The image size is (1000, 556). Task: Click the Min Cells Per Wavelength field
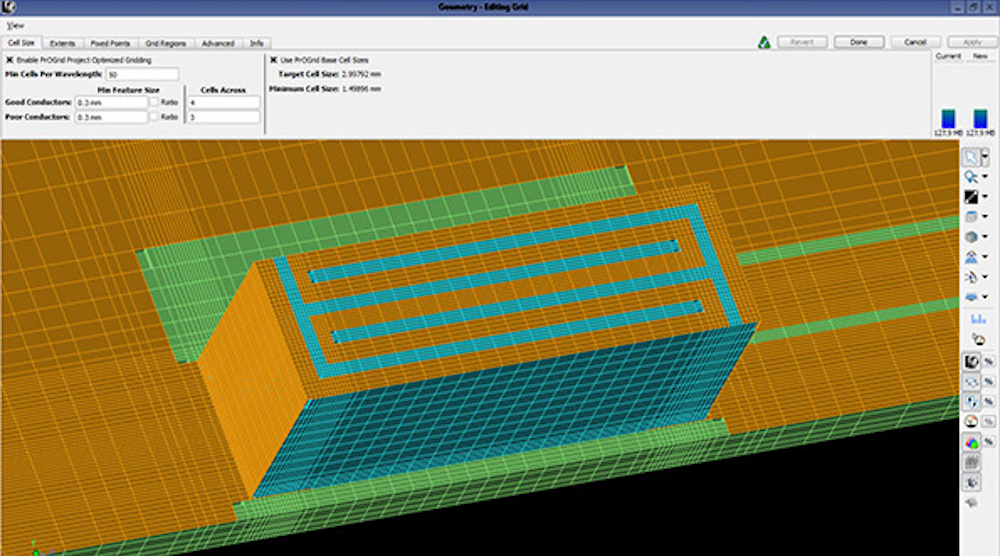141,74
